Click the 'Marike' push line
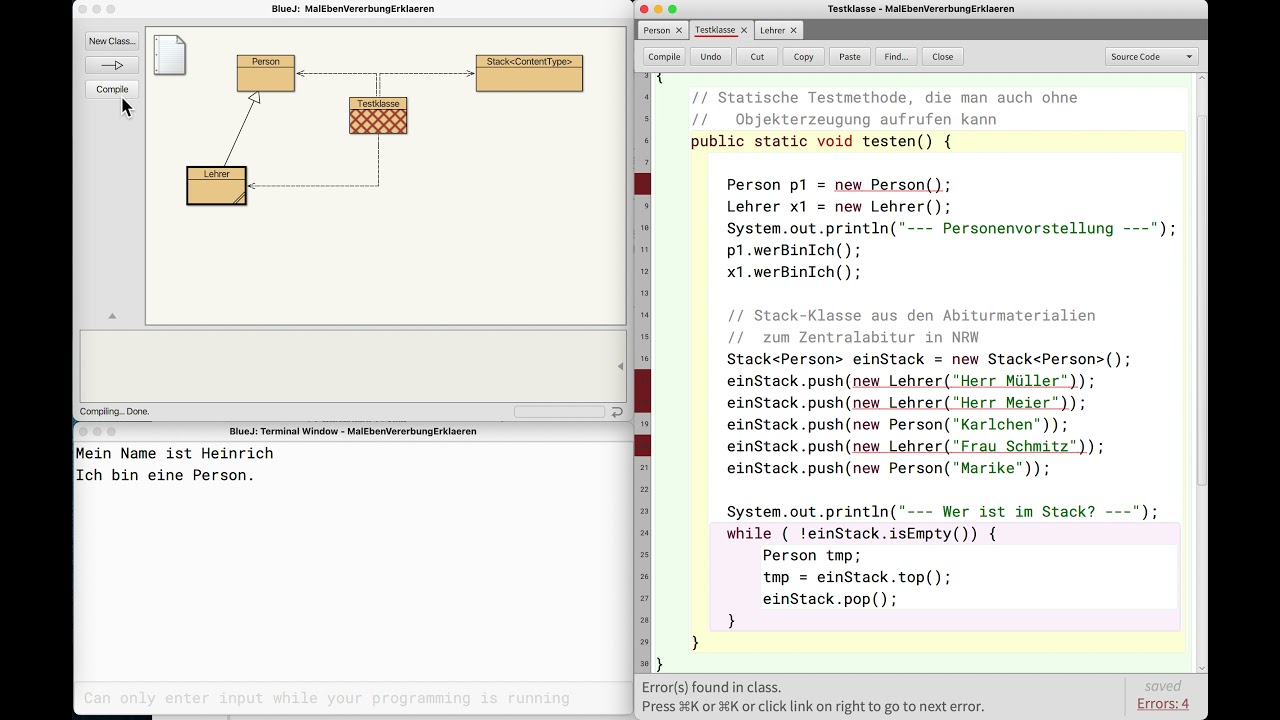Viewport: 1280px width, 720px height. coord(888,468)
